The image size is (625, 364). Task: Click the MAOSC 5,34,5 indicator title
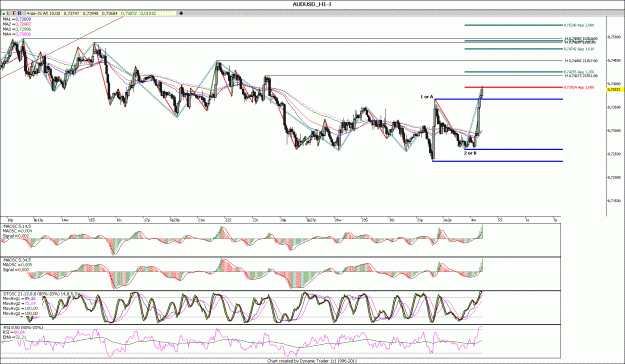point(17,260)
